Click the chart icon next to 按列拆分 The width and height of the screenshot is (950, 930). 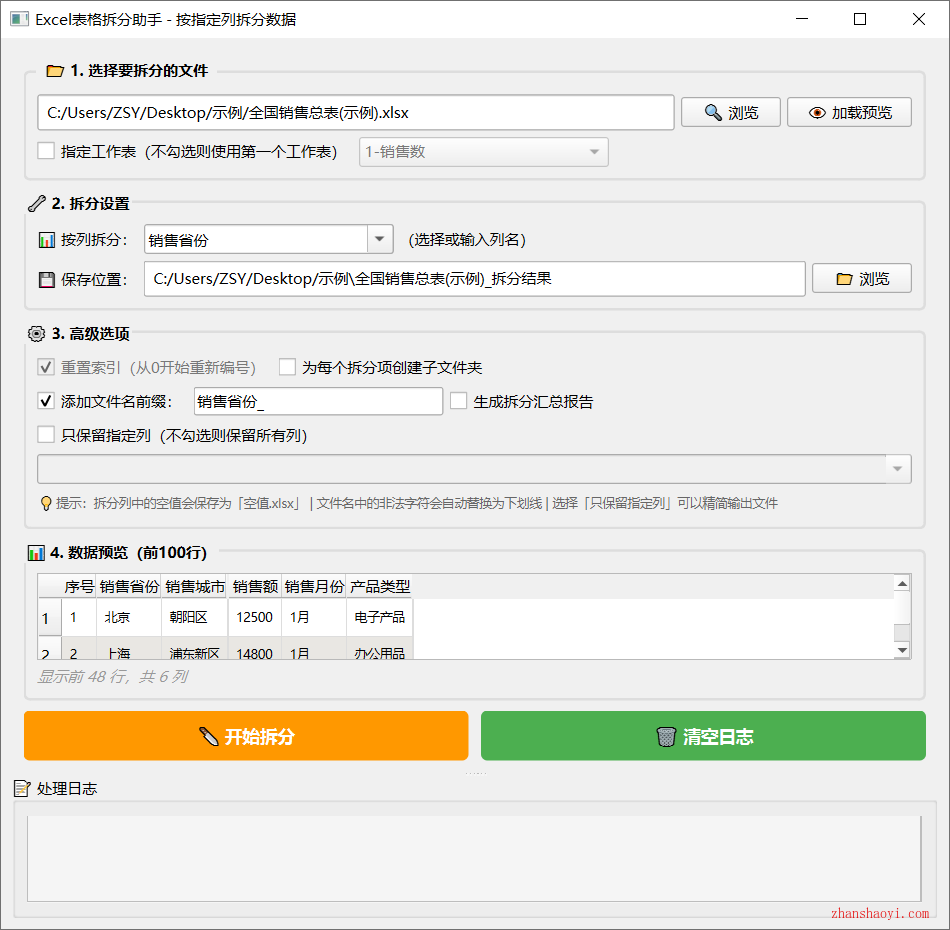47,240
